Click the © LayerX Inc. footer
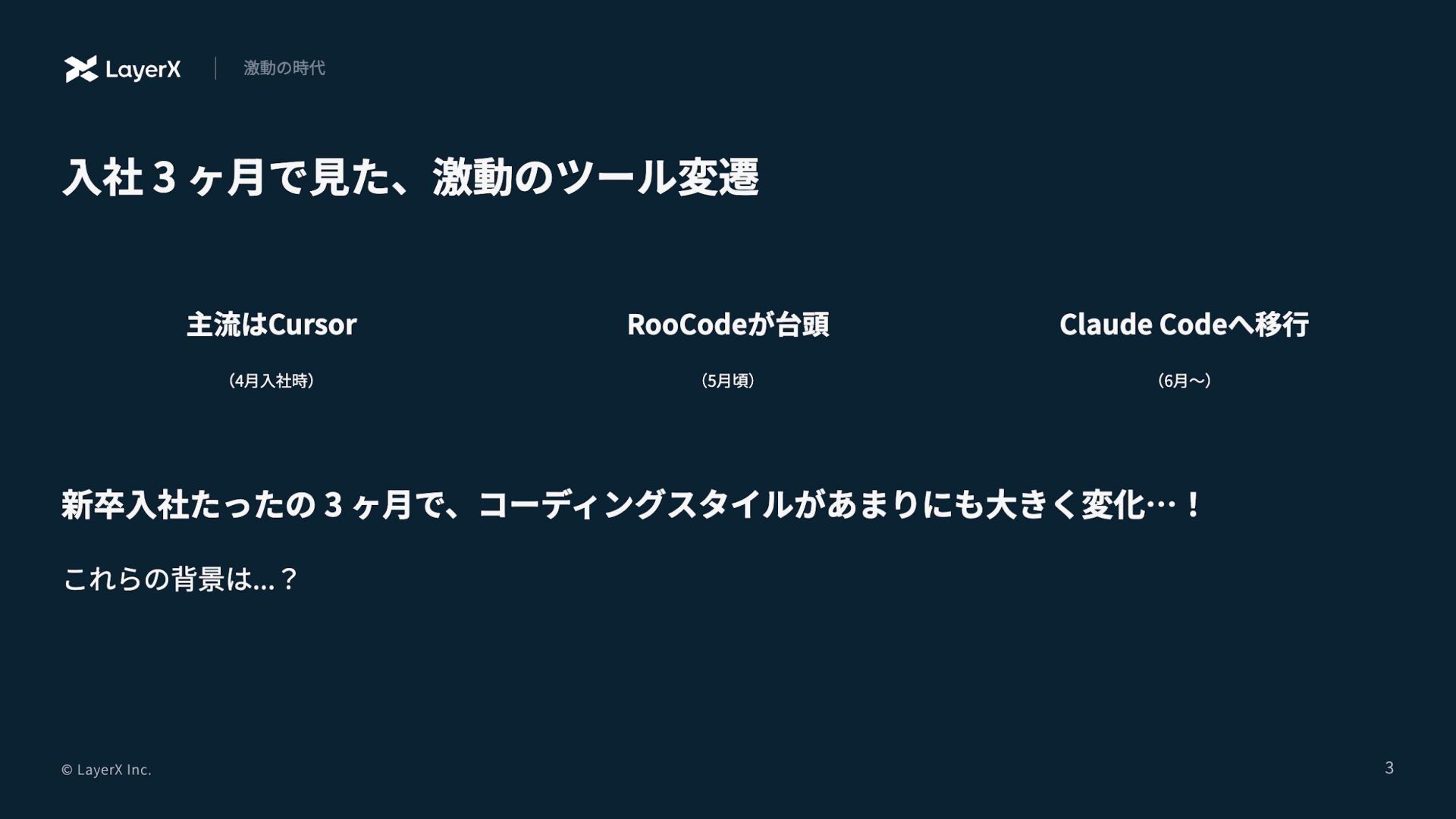The width and height of the screenshot is (1456, 819). (106, 770)
